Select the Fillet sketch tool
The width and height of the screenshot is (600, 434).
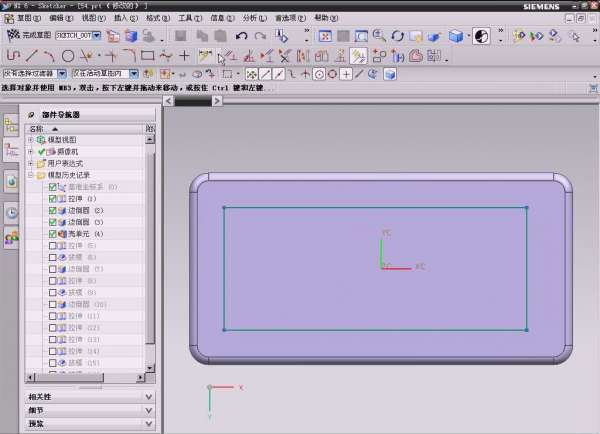129,56
